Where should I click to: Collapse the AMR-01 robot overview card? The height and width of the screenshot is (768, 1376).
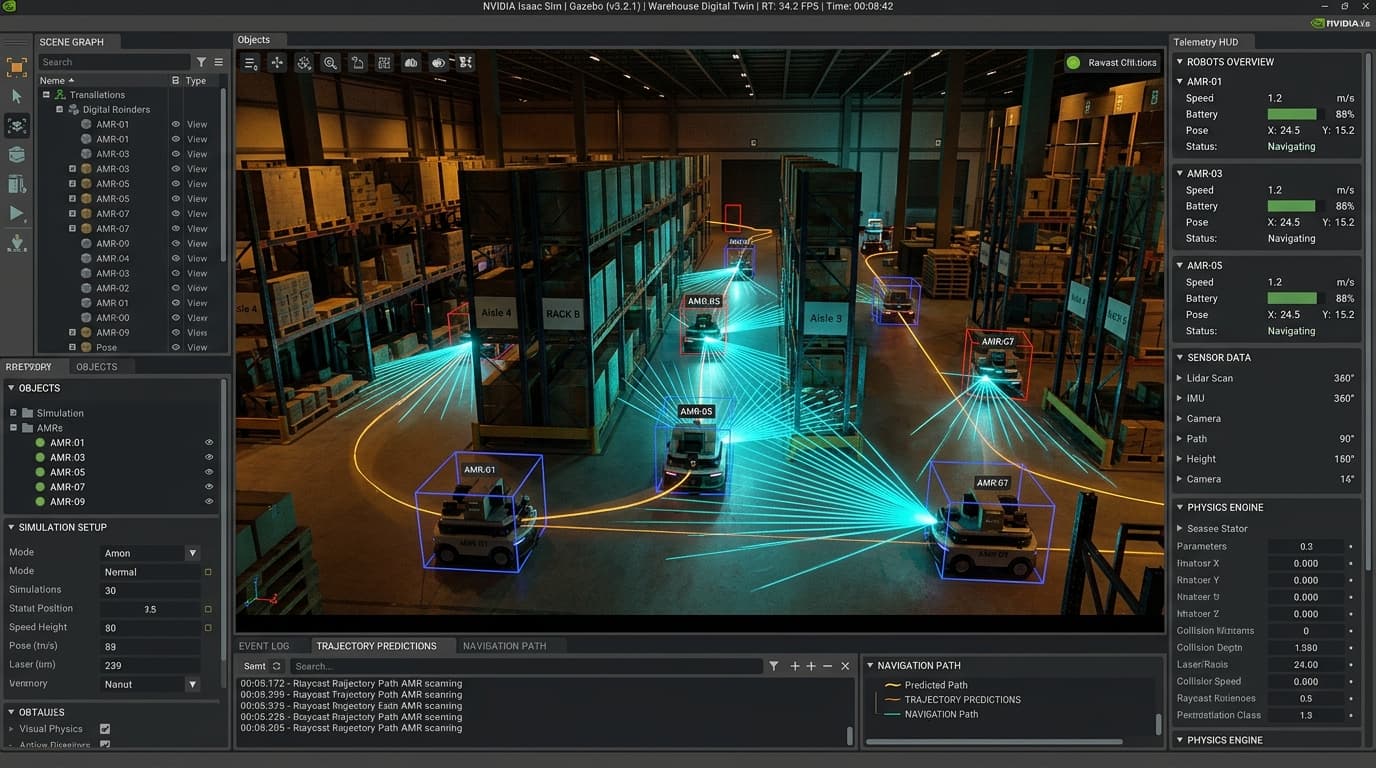[x=1180, y=81]
